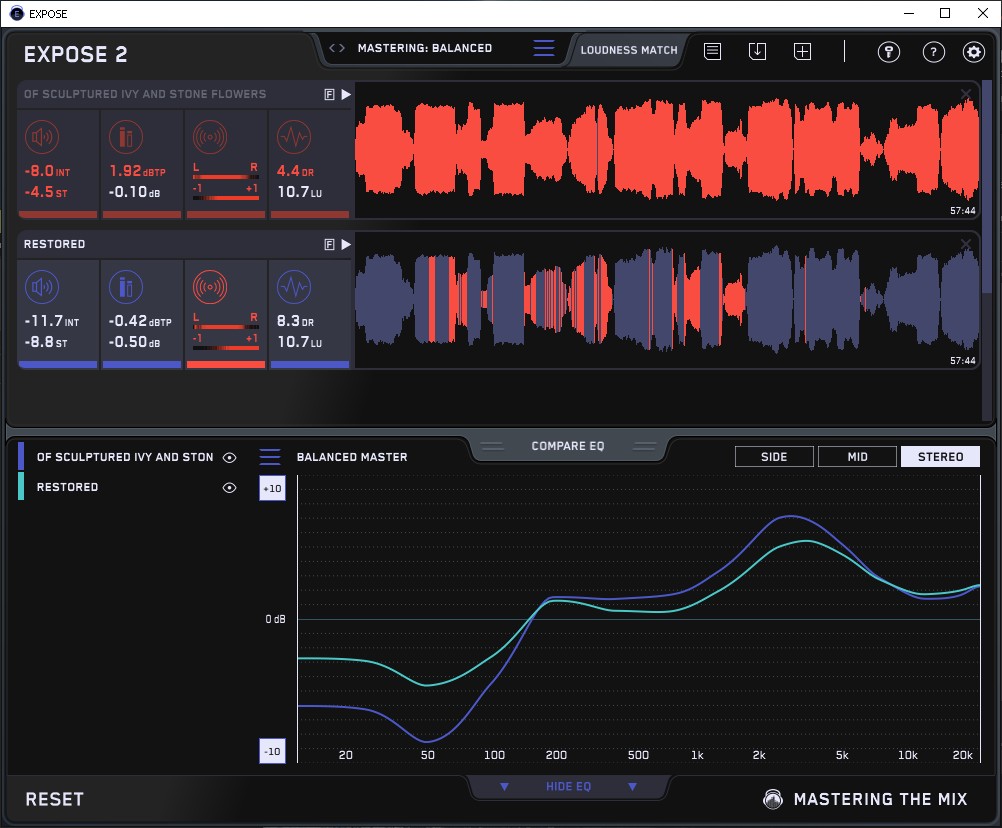1002x828 pixels.
Task: Click the BALANCED MASTER target label
Action: 352,457
